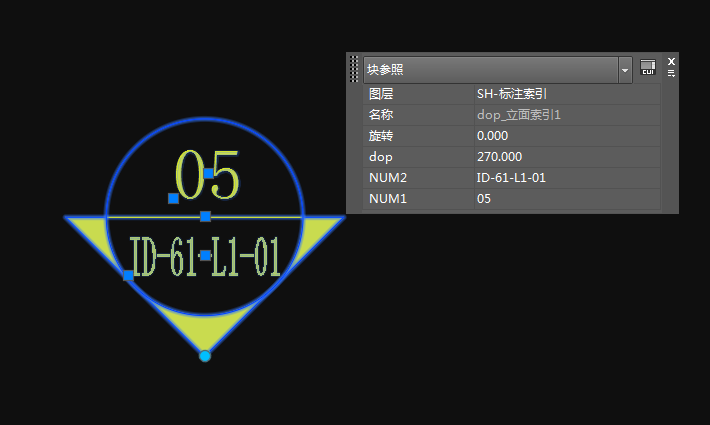This screenshot has height=425, width=710.
Task: Edit the 旋转 value 0.000
Action: pos(566,136)
